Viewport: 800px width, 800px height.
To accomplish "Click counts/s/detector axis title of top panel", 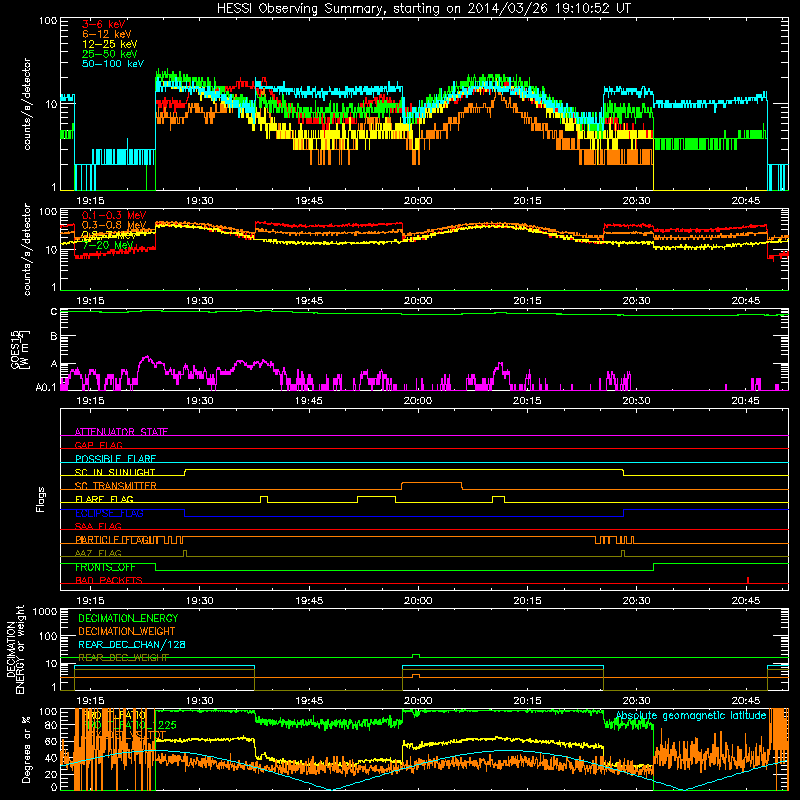I will pyautogui.click(x=27, y=104).
